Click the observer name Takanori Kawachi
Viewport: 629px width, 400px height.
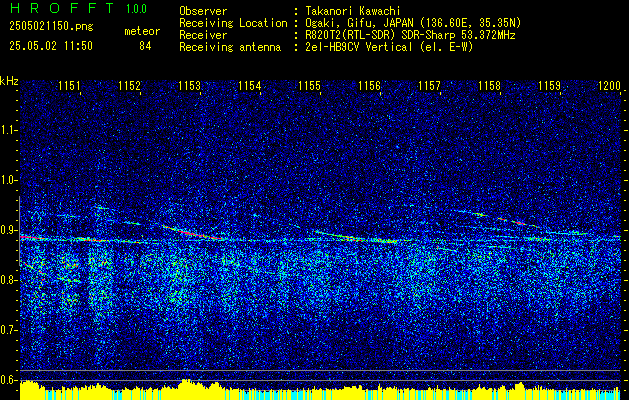point(352,11)
